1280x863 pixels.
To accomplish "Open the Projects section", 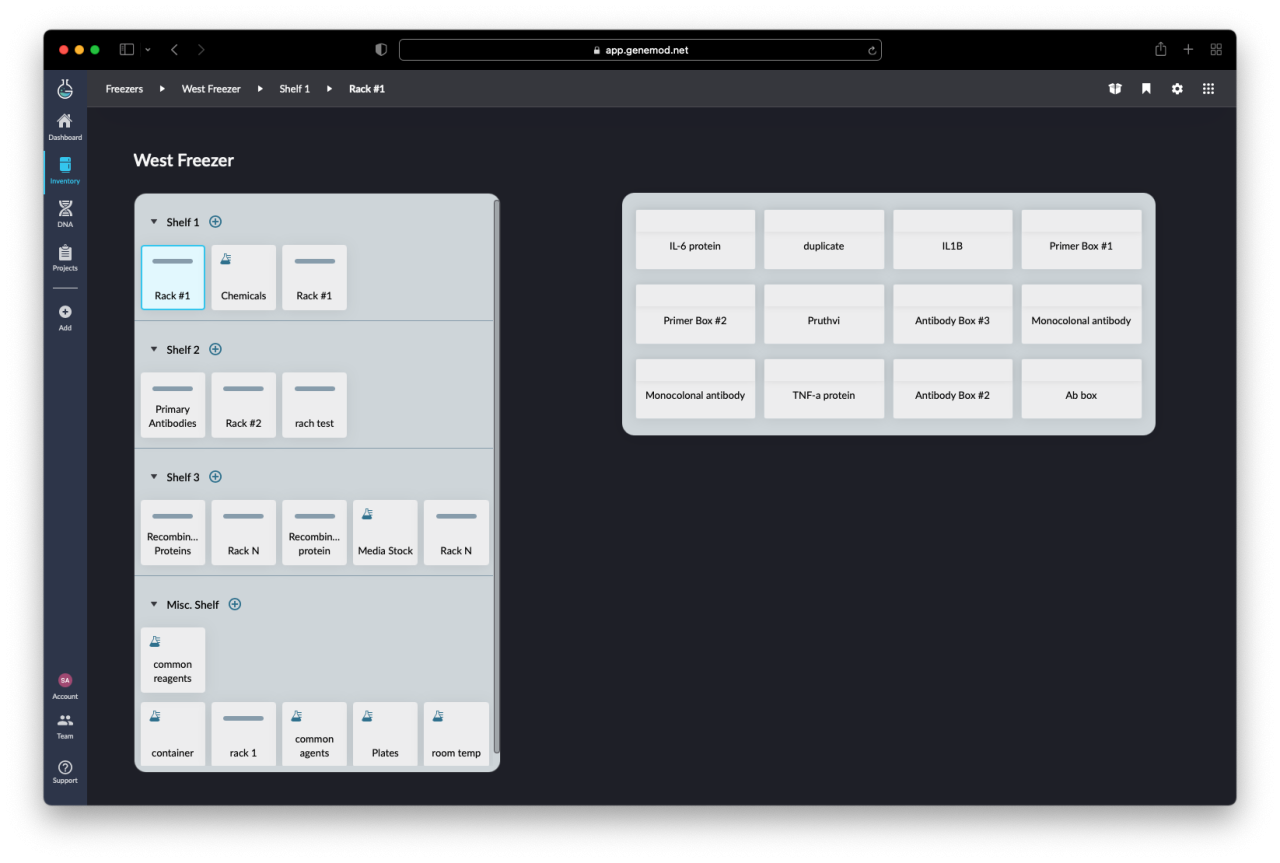I will point(65,258).
